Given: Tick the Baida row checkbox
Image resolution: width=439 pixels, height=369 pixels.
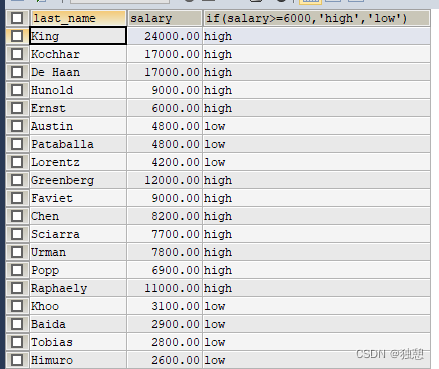Looking at the screenshot, I should (17, 324).
